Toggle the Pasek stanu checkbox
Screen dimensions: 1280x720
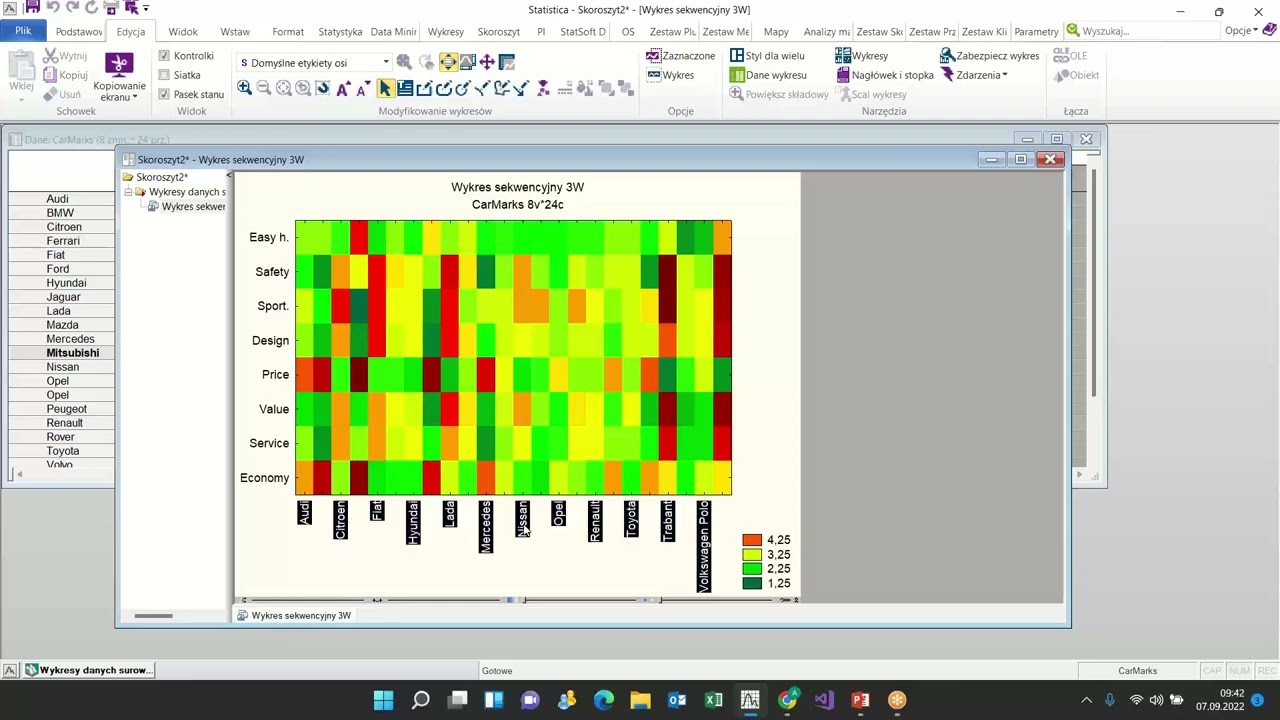click(164, 94)
